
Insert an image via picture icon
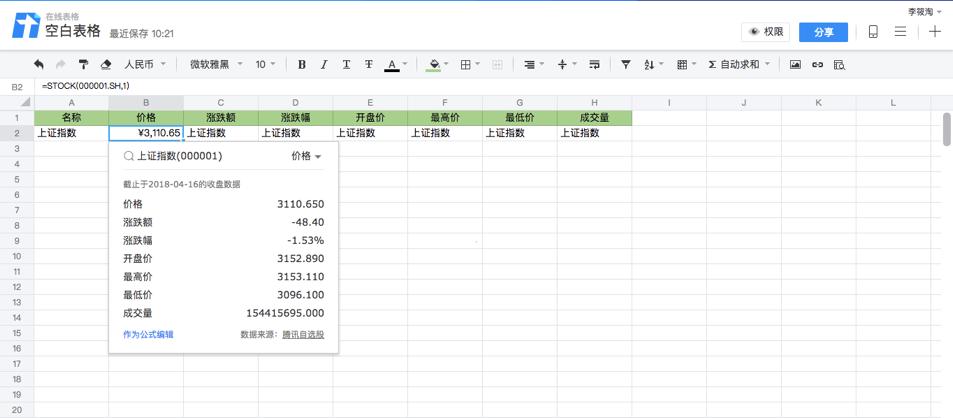[795, 64]
